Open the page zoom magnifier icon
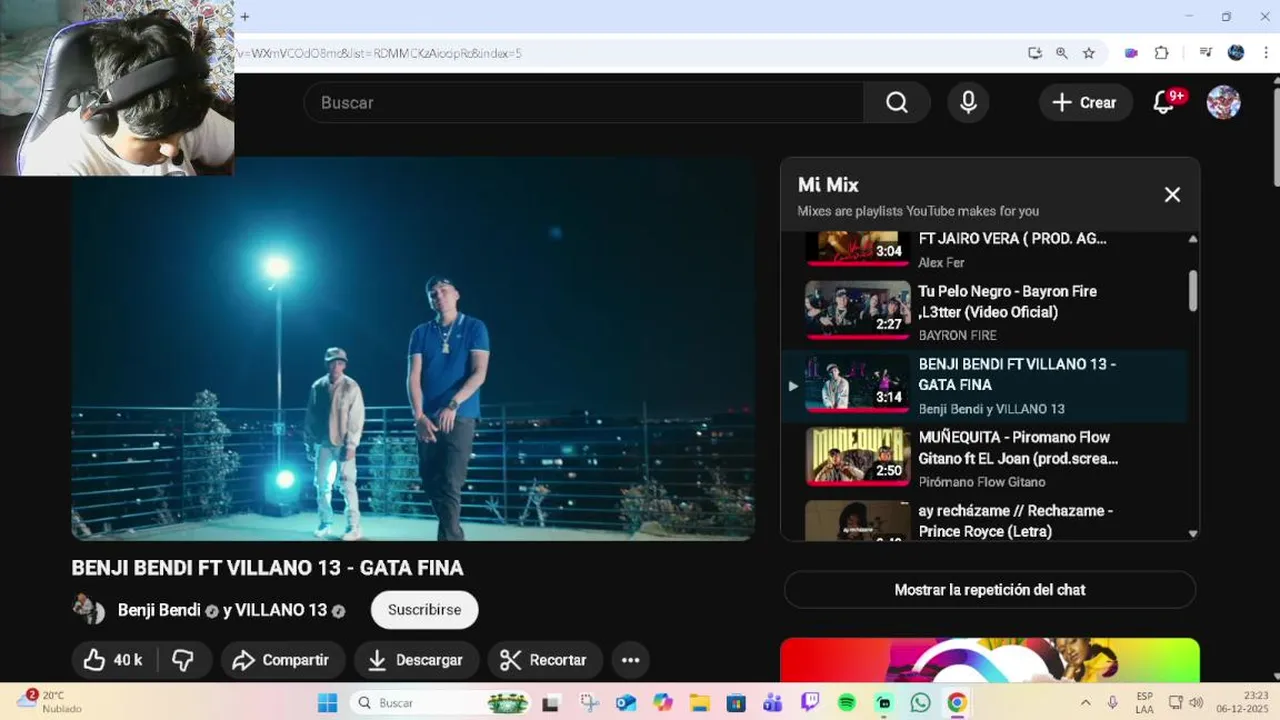1280x720 pixels. coord(1062,53)
